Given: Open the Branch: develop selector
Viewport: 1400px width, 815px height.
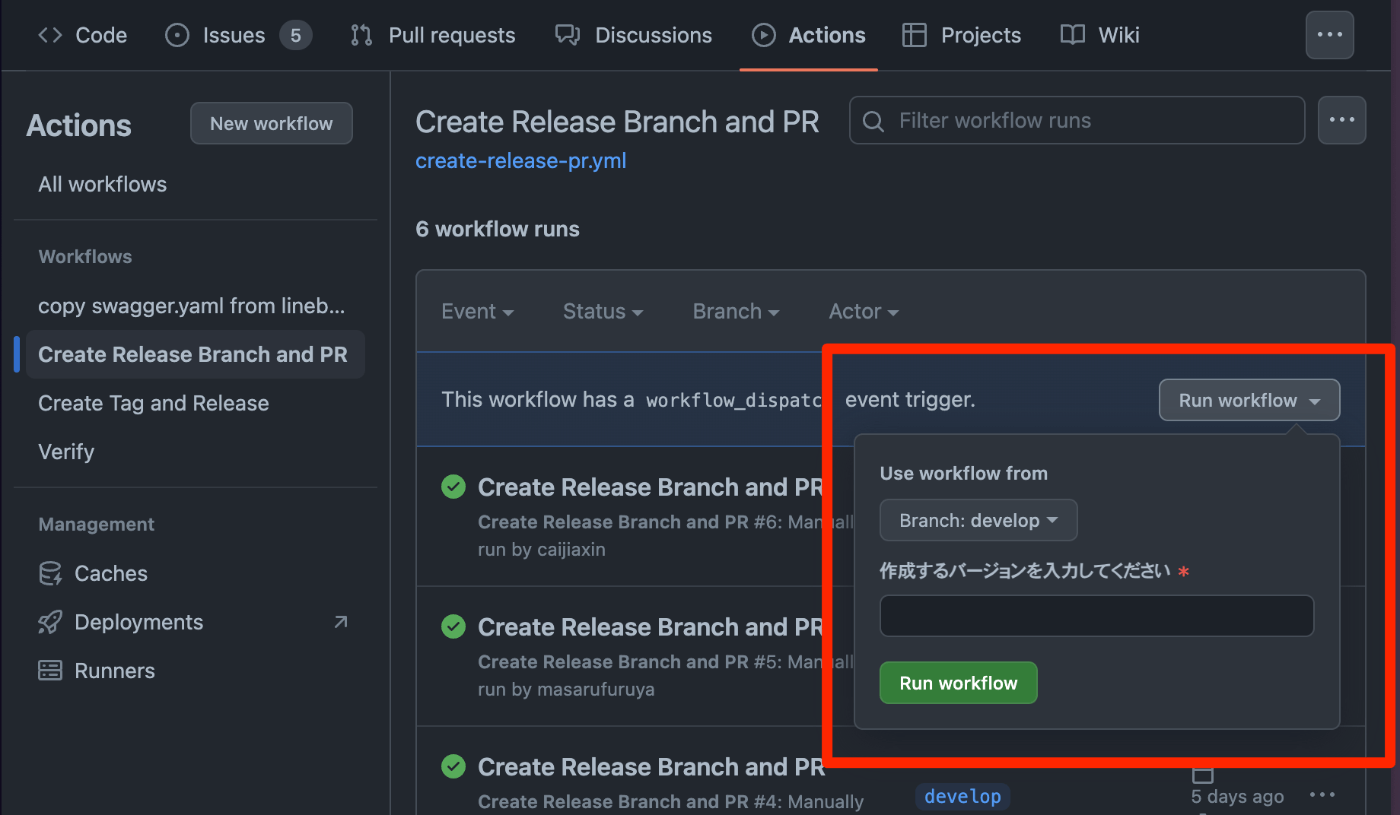Looking at the screenshot, I should (978, 520).
